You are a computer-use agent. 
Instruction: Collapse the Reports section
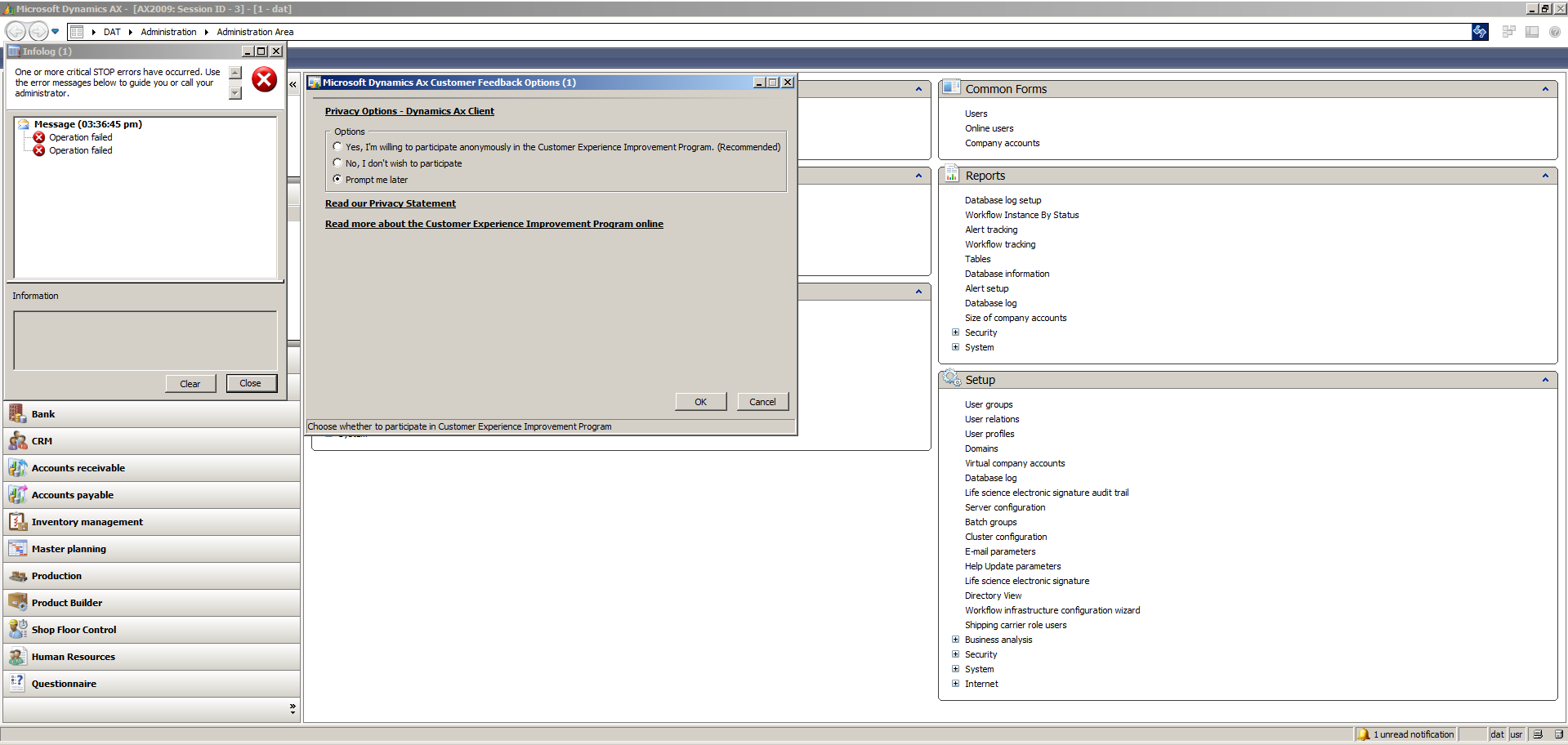[x=1545, y=176]
